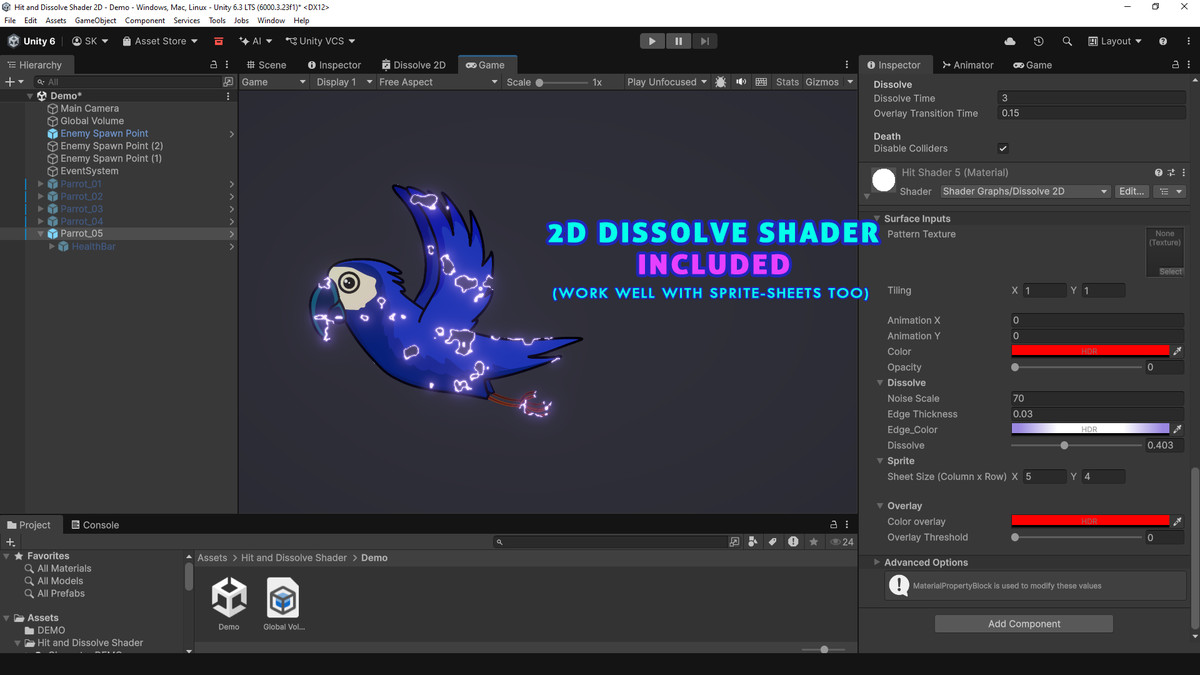Toggle the Game view keyboard shortcuts icon
Image resolution: width=1200 pixels, height=675 pixels.
pyautogui.click(x=761, y=82)
